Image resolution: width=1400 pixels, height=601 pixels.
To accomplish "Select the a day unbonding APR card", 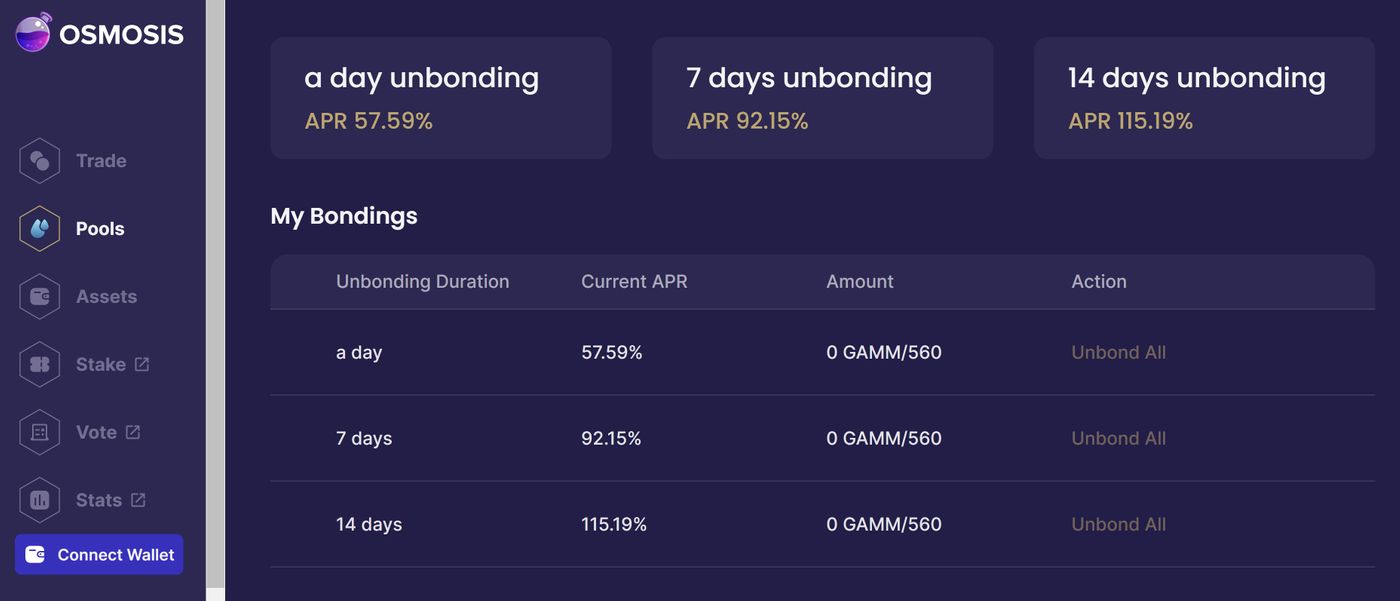I will click(441, 98).
